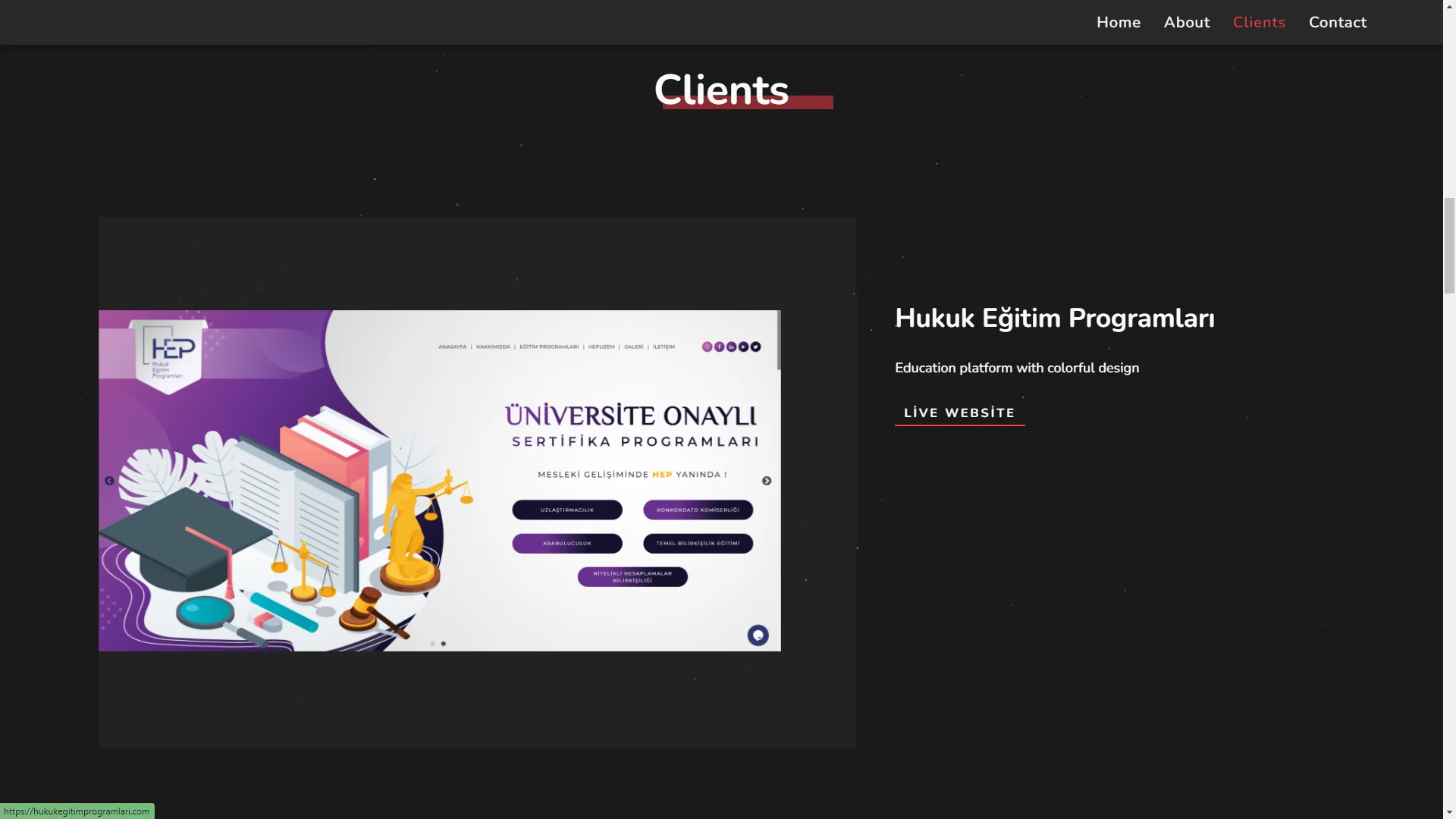Image resolution: width=1456 pixels, height=819 pixels.
Task: Click the page's vertical scrollbar thumb
Action: tap(1449, 245)
